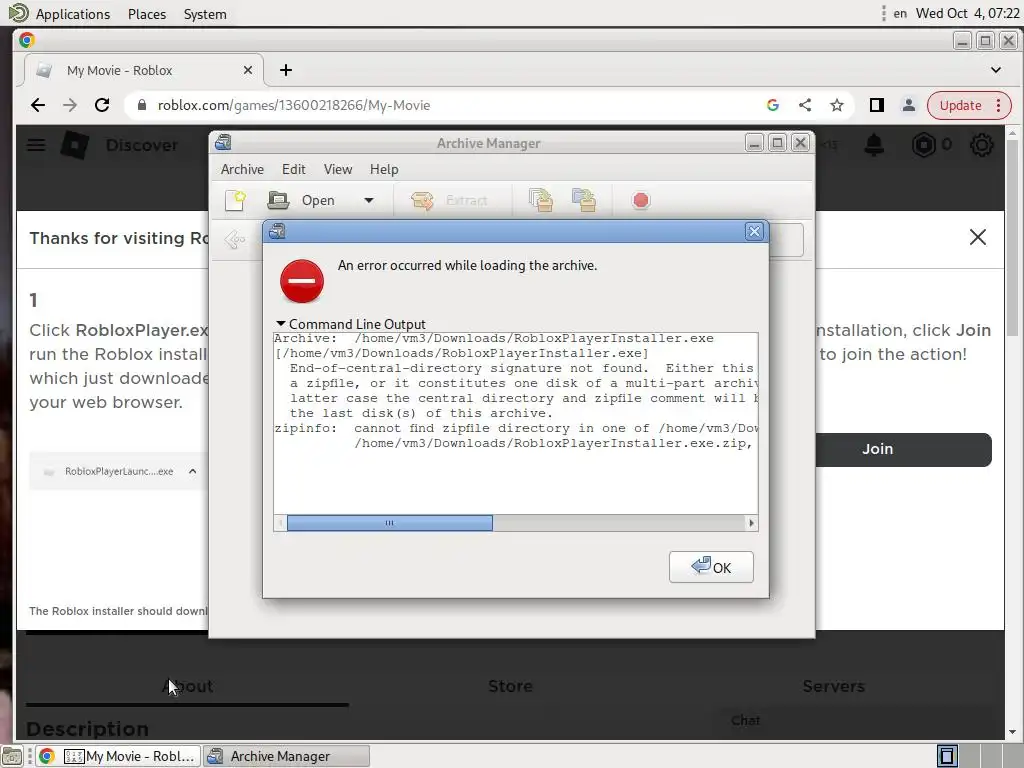This screenshot has height=768, width=1024.
Task: Open the Edit menu in Archive Manager
Action: pos(293,169)
